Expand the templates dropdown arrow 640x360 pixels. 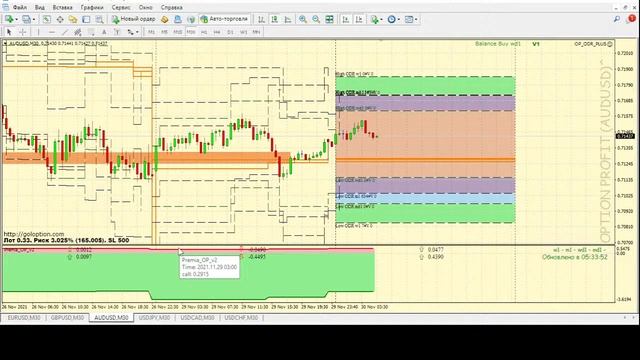pyautogui.click(x=416, y=19)
